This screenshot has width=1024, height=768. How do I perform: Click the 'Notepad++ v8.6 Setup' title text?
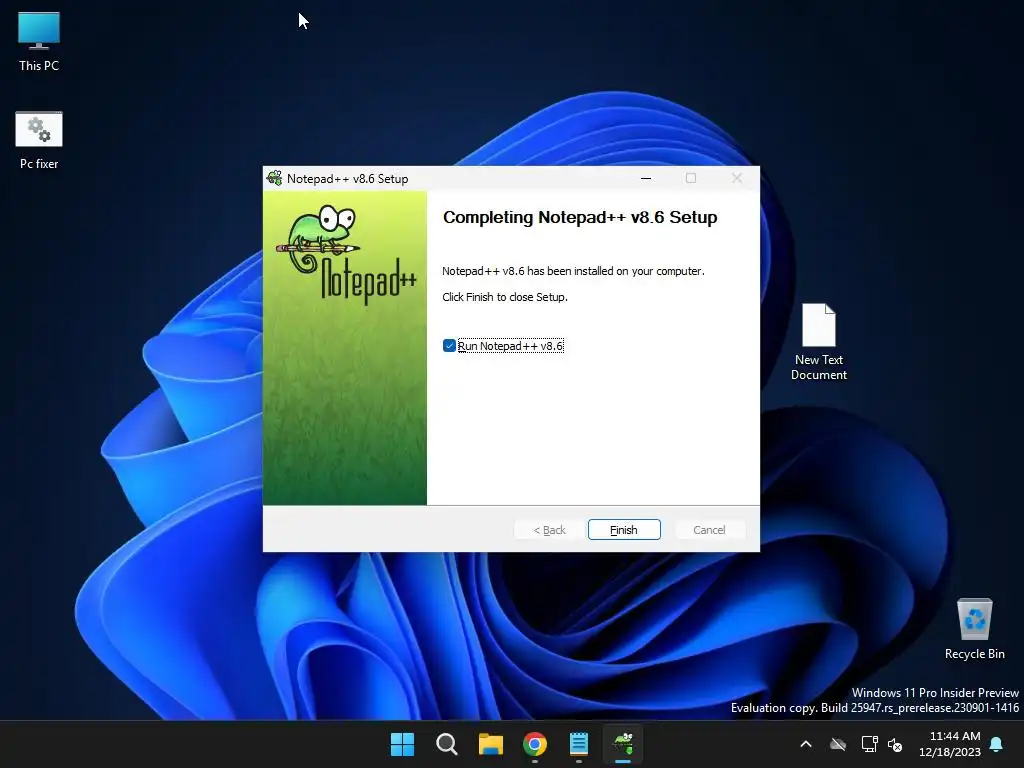tap(347, 178)
